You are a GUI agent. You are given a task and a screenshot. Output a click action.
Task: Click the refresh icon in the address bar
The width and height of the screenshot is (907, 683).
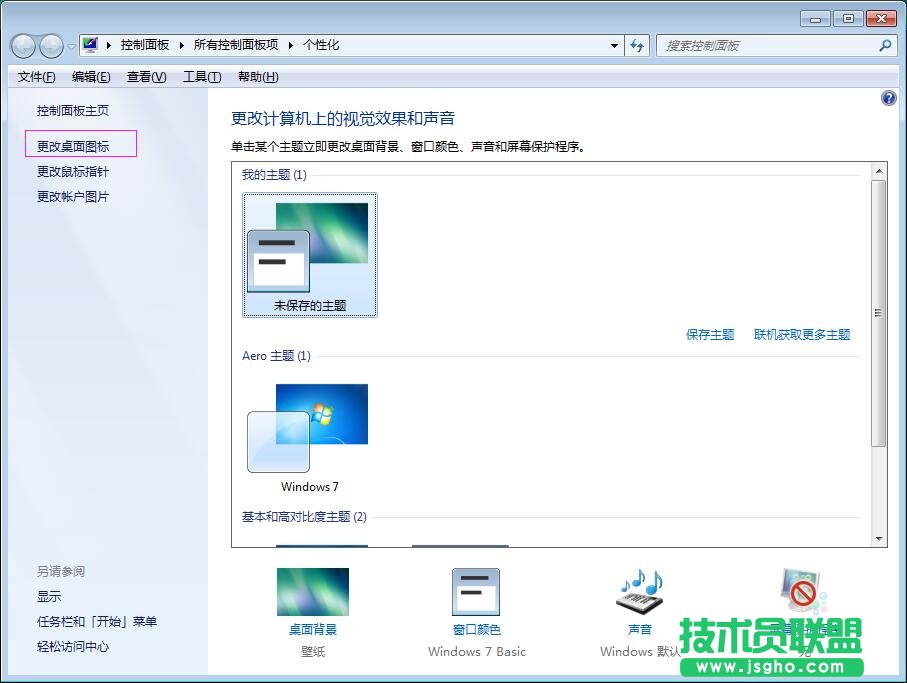coord(638,46)
